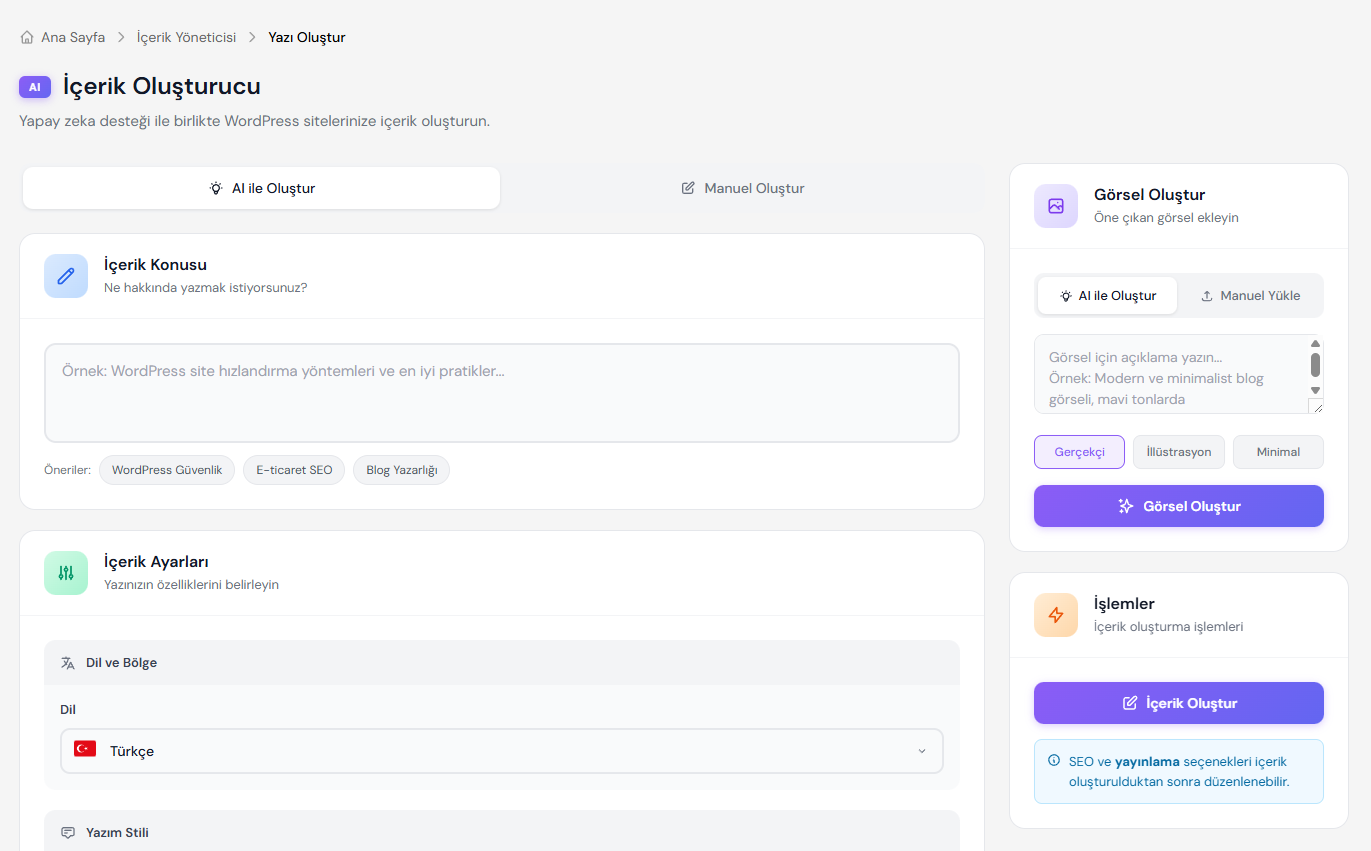
Task: Focus the content topic text field
Action: 502,393
